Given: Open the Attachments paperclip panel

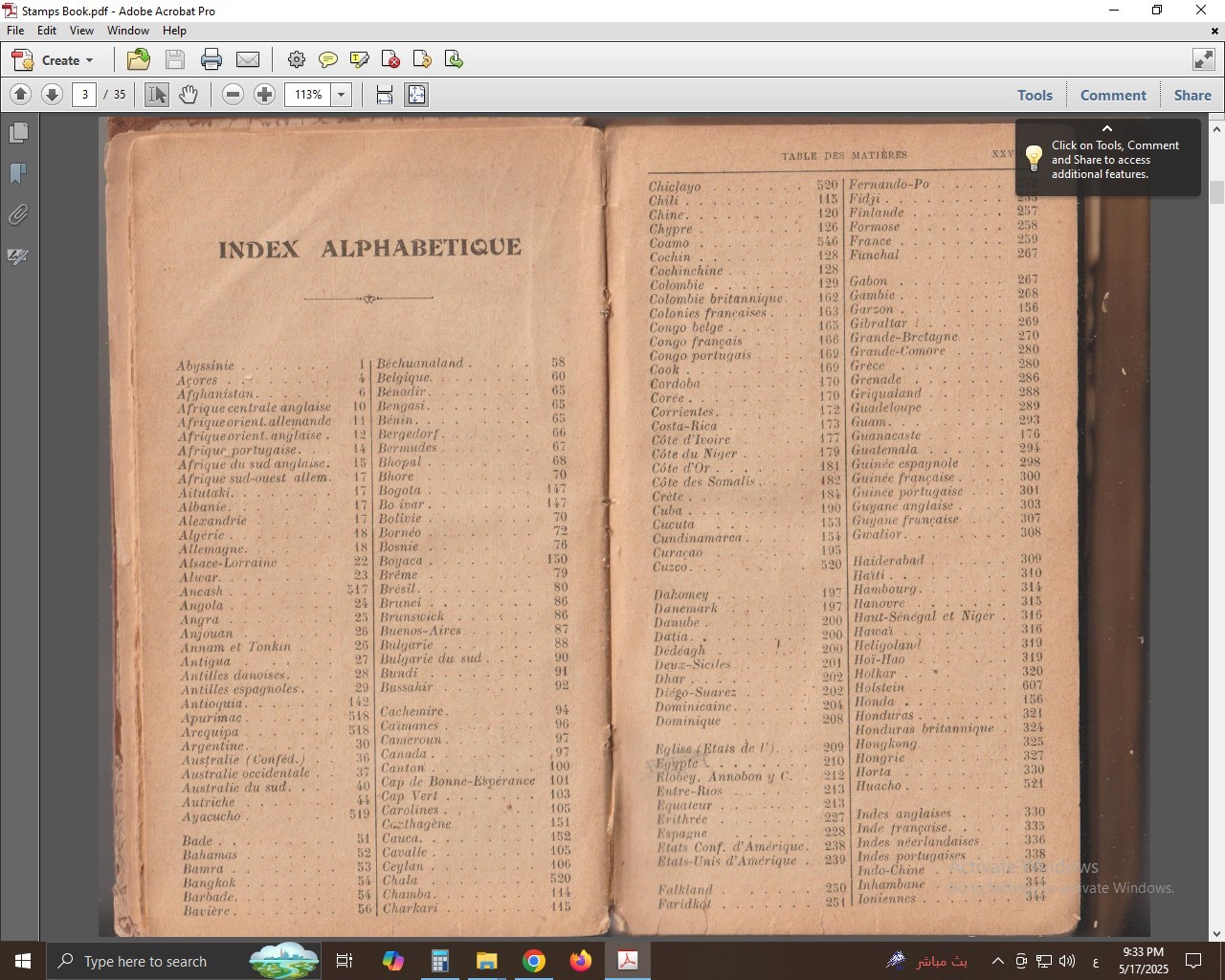Looking at the screenshot, I should [18, 215].
